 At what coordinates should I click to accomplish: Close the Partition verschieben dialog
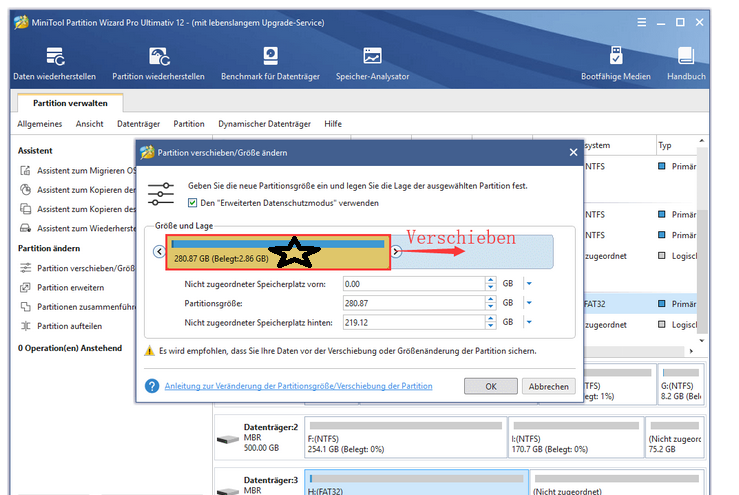pos(573,152)
